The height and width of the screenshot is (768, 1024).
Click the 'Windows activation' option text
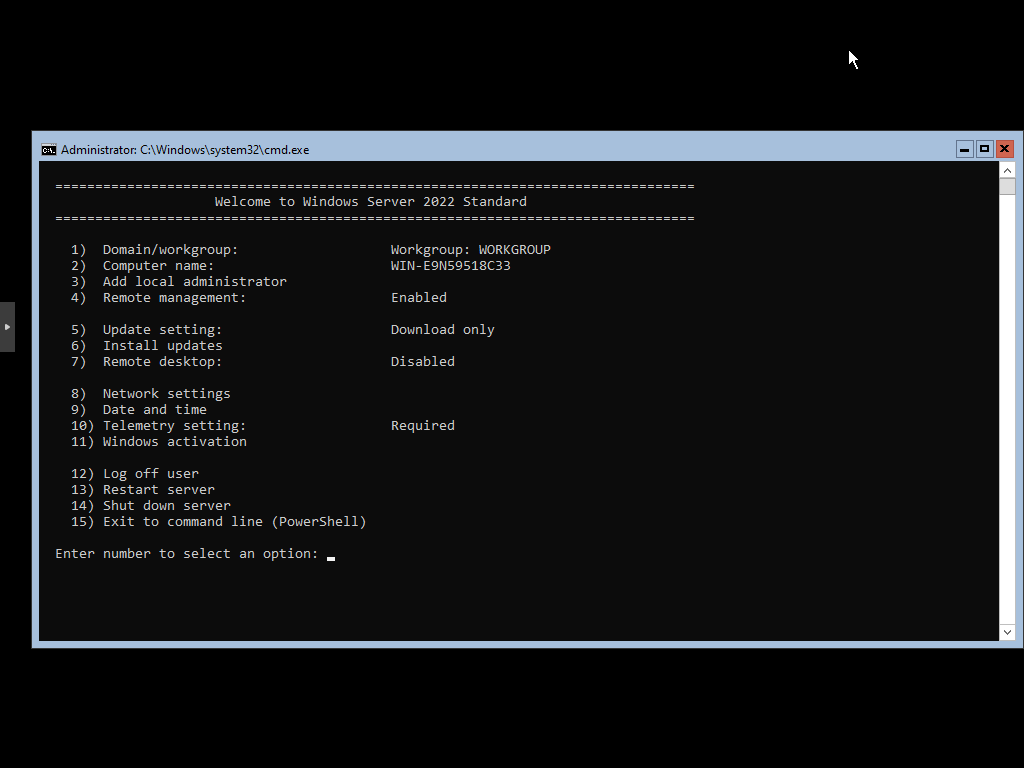tap(174, 442)
